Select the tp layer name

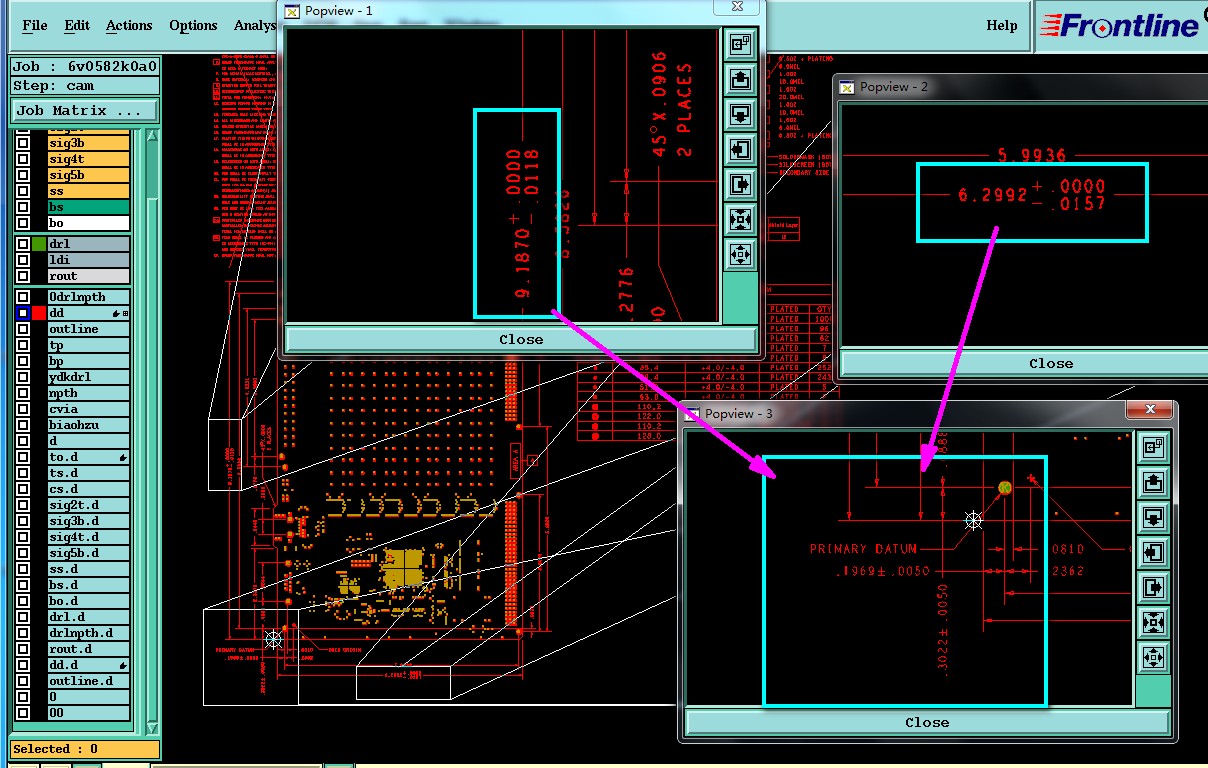[89, 345]
